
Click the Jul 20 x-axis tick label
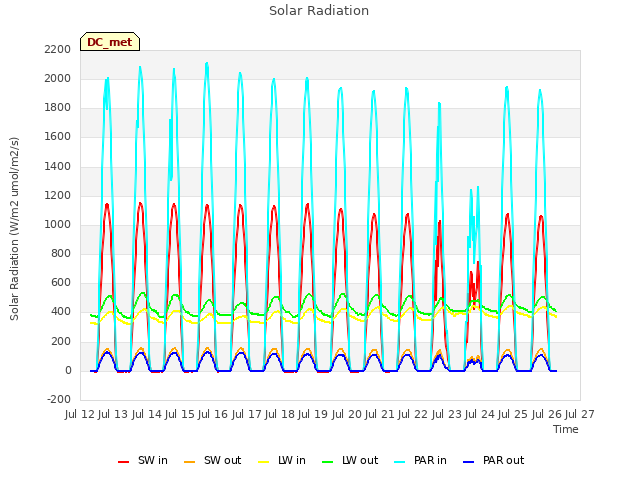347,414
